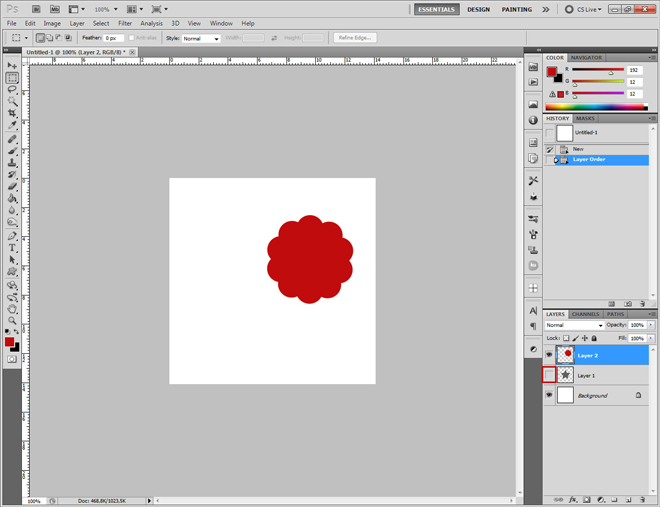Screen dimensions: 660x507
Task: Select the Crop tool
Action: pos(12,113)
